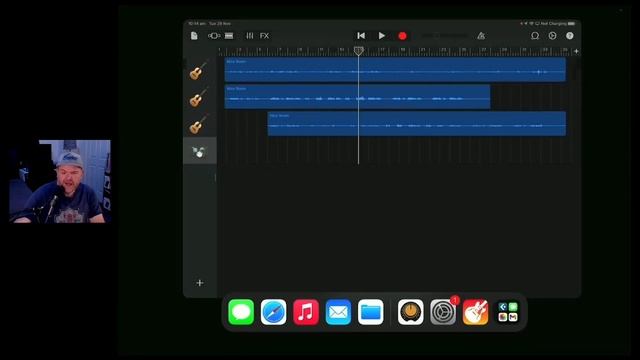Click the playhead marker on ruler
The image size is (640, 360).
pyautogui.click(x=358, y=51)
